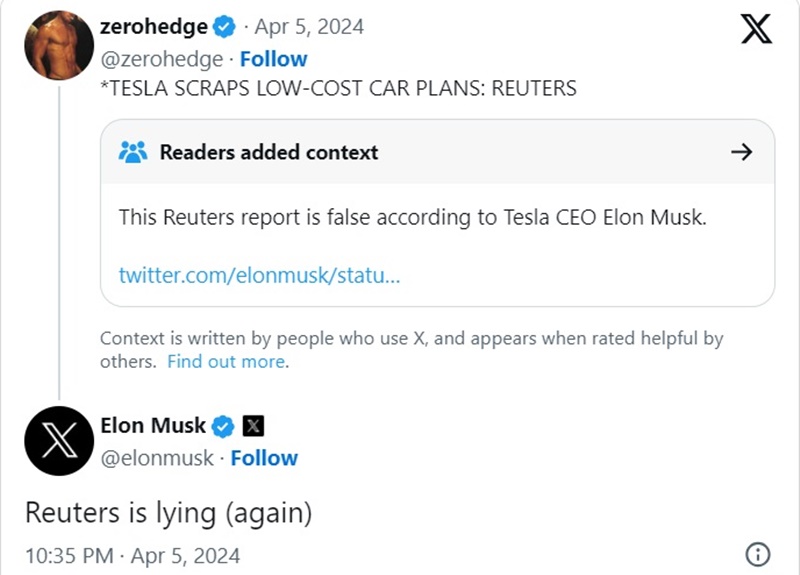This screenshot has width=800, height=575.
Task: Click the black X affiliation badge beside Elon Musk
Action: point(254,426)
